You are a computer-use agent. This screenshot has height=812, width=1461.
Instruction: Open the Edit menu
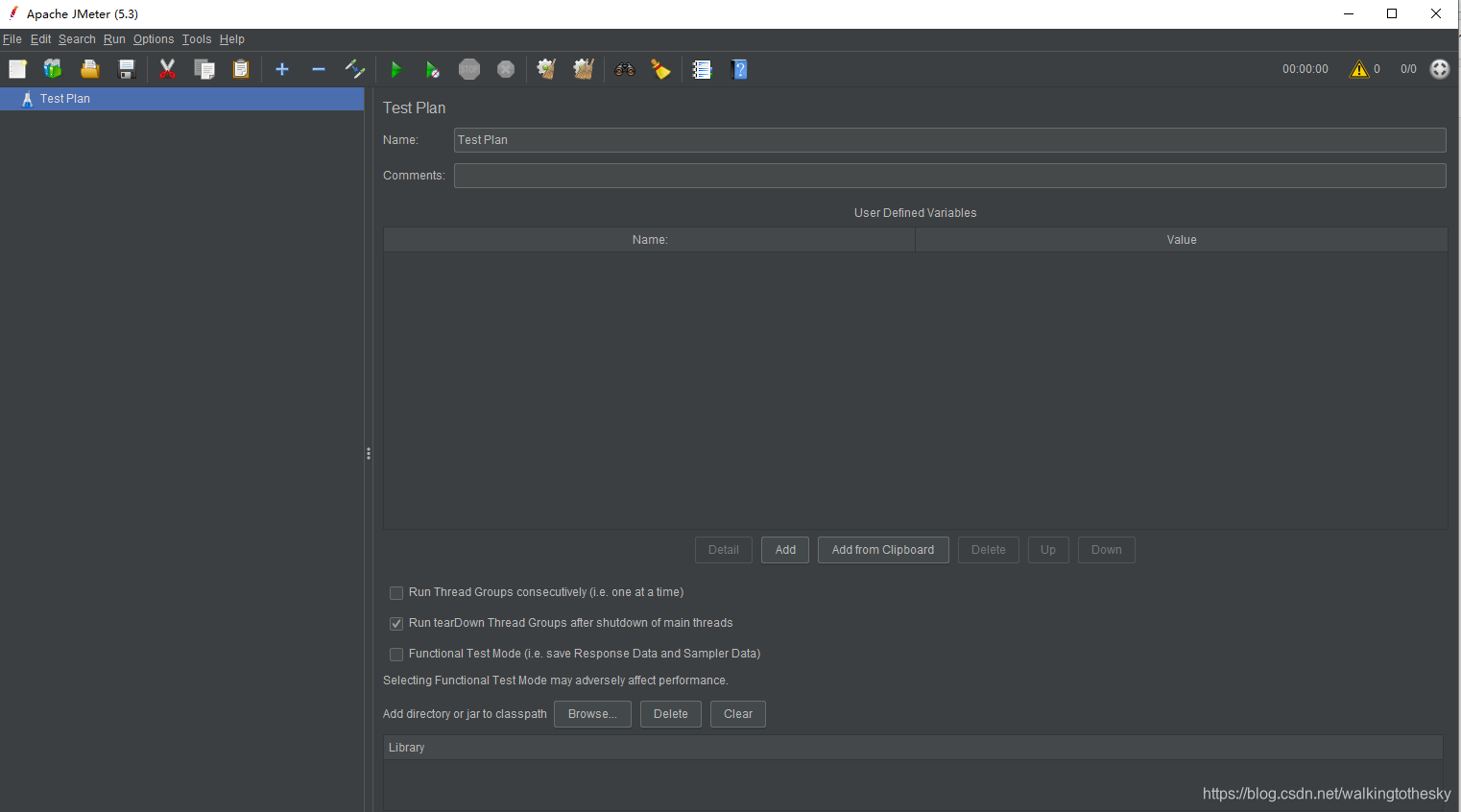pos(40,39)
